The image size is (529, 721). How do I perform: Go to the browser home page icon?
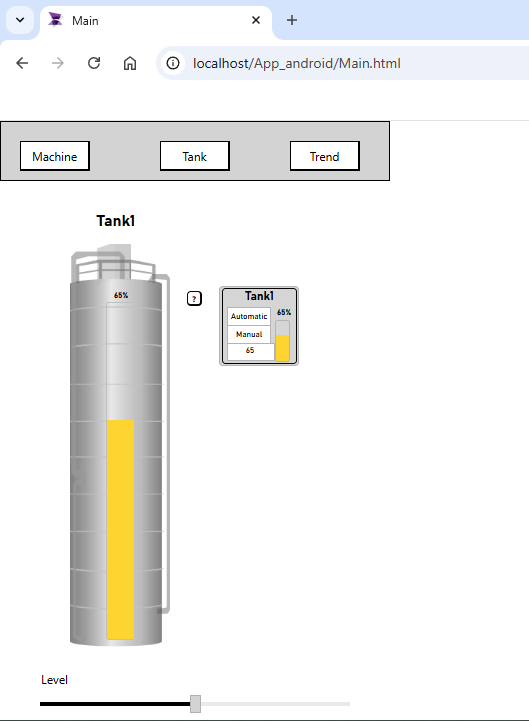click(x=130, y=63)
